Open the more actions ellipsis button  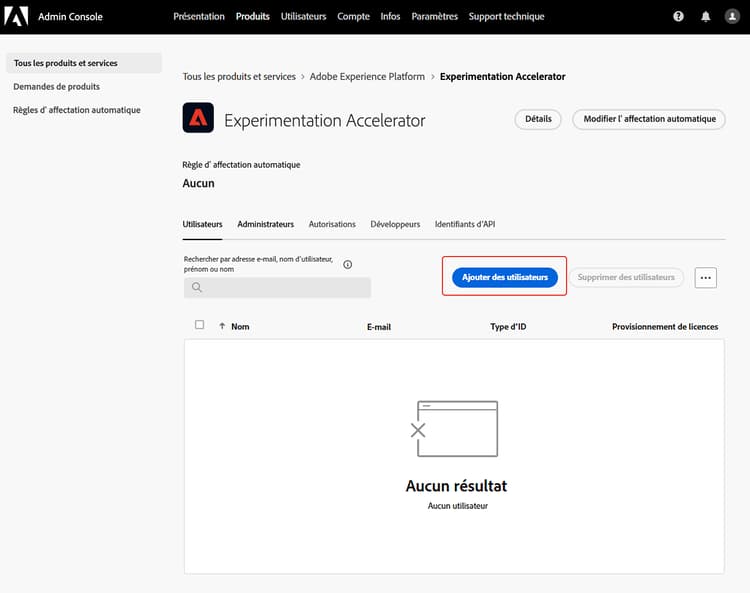click(x=706, y=277)
